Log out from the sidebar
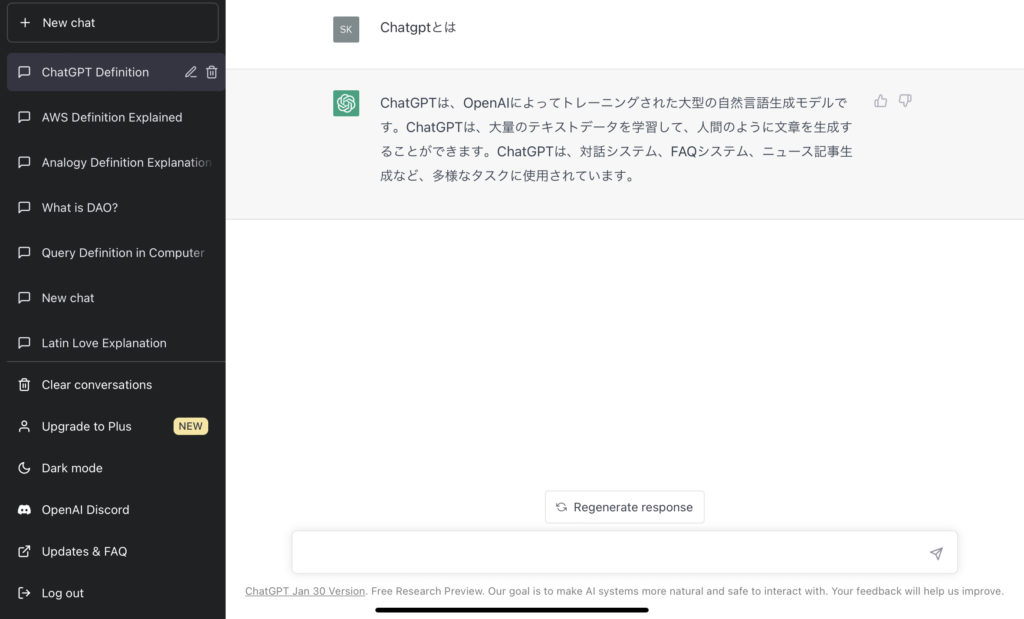The image size is (1024, 619). [62, 593]
